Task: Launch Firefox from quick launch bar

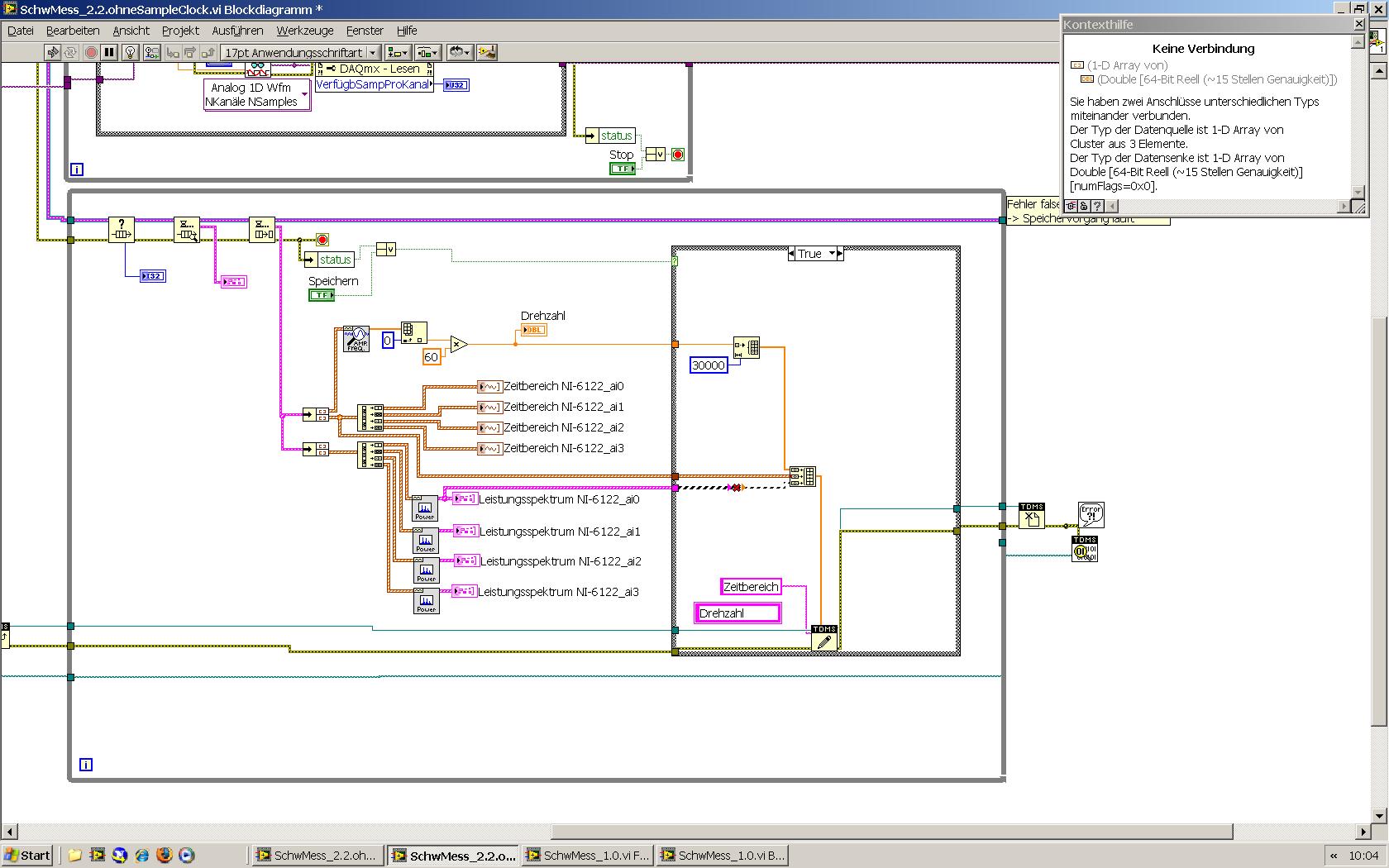Action: coord(164,855)
